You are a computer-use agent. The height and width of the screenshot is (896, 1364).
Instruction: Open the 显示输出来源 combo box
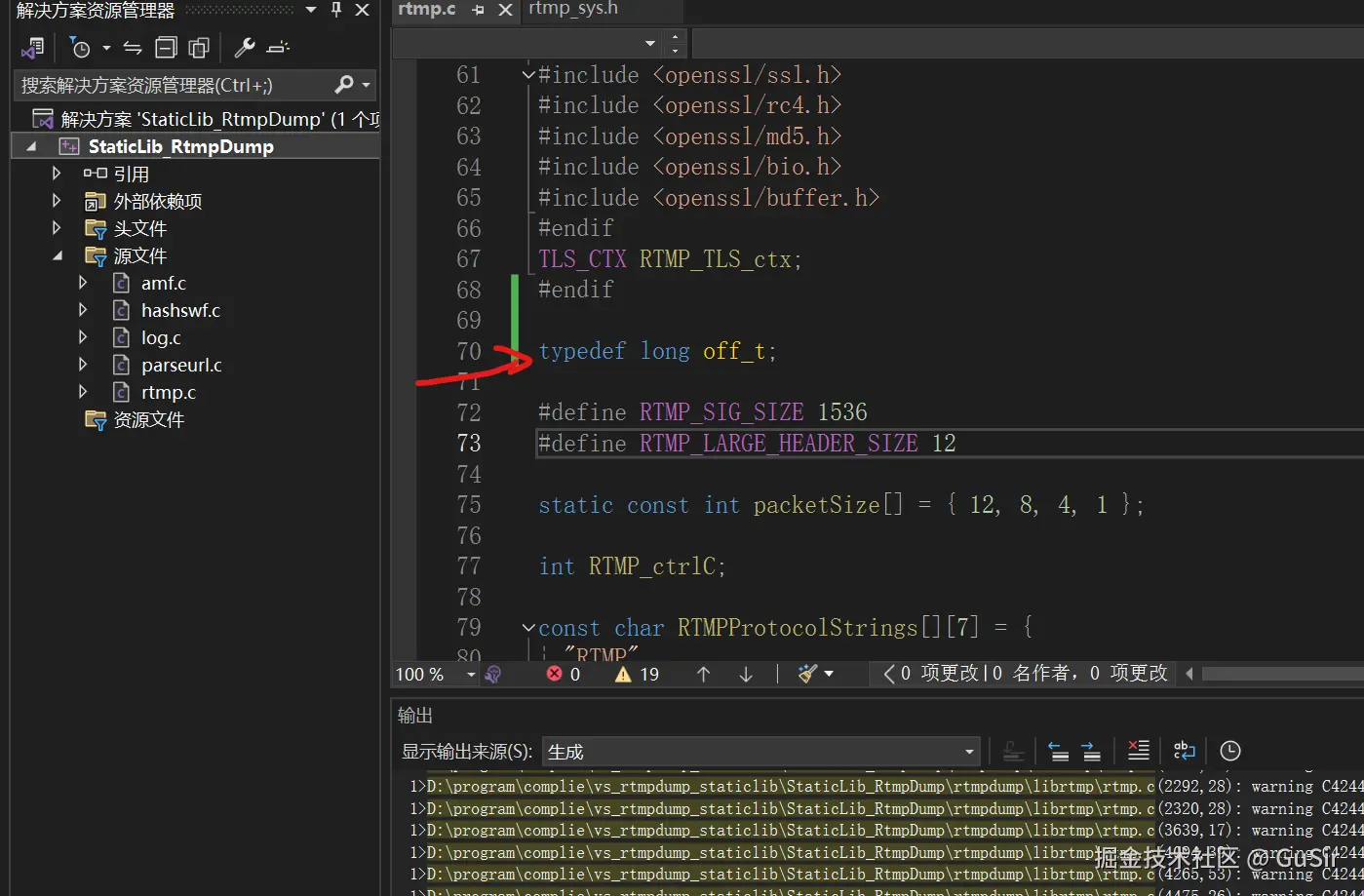760,752
